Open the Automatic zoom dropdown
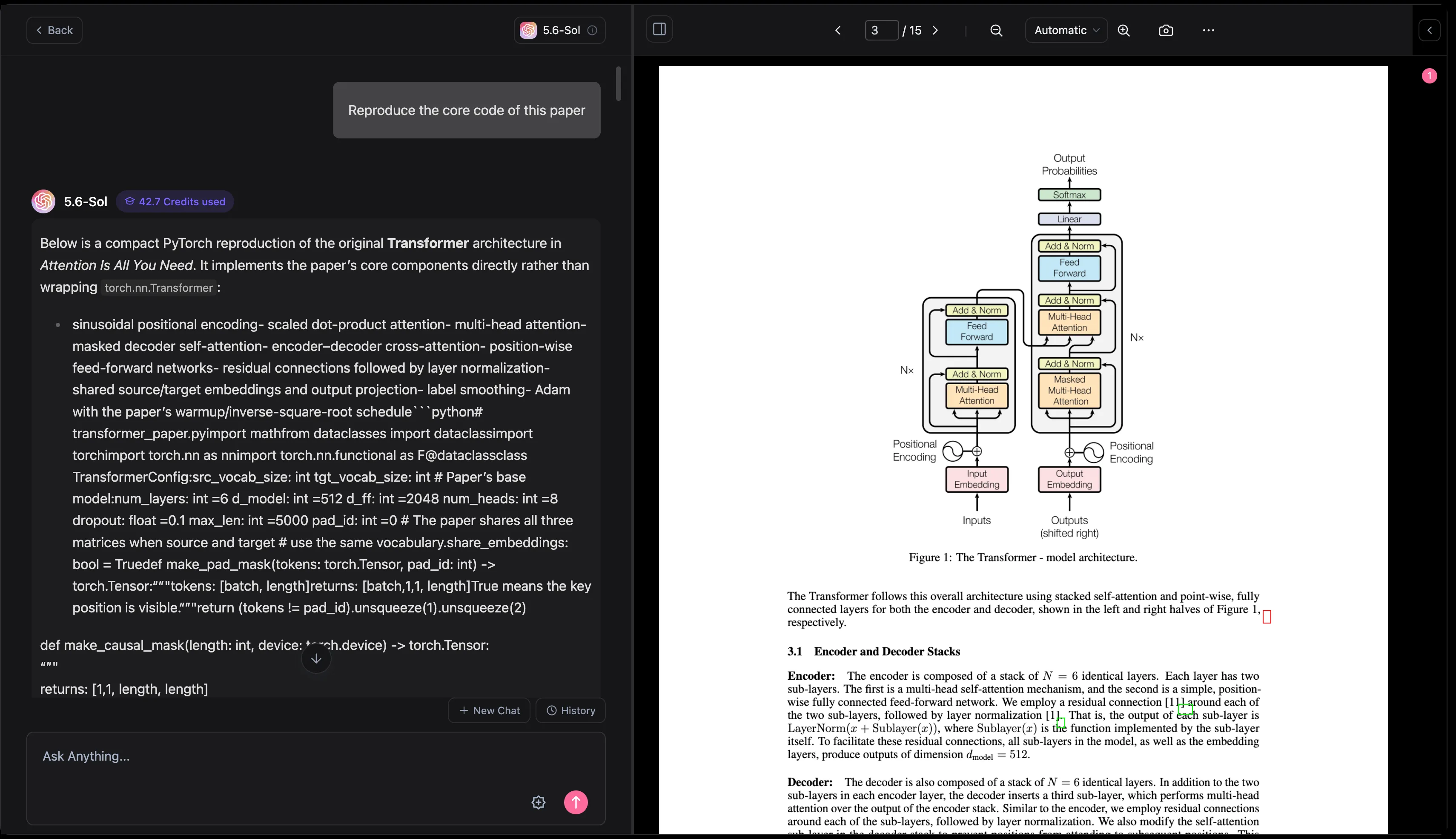Screen dimensions: 1456x839 1066,30
